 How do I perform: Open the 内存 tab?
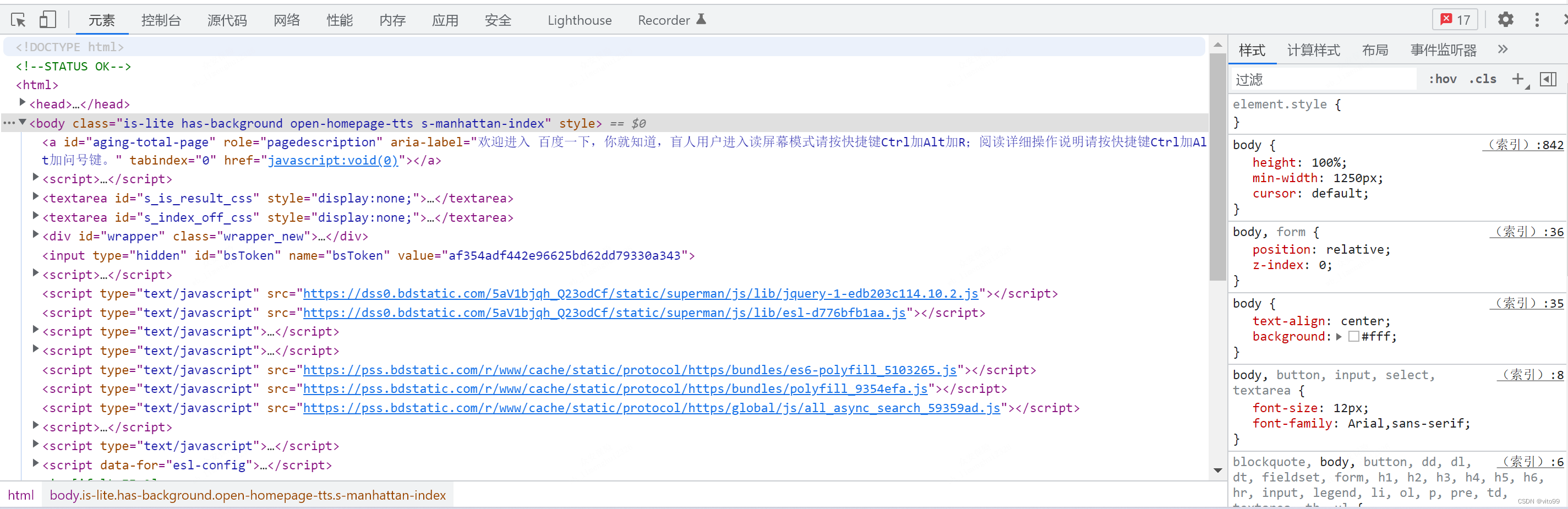392,20
